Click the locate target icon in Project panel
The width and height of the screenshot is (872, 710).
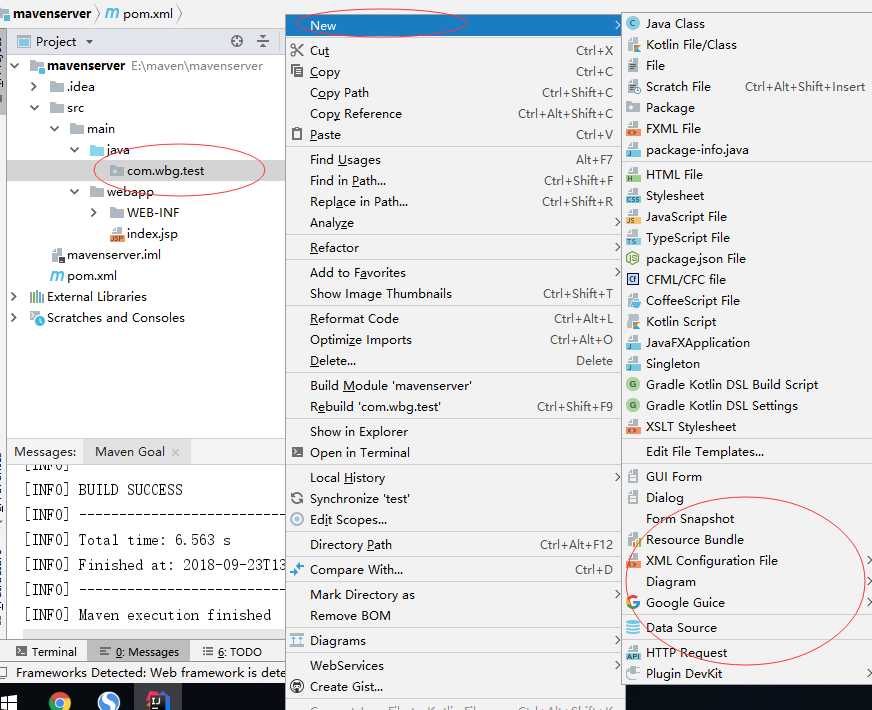tap(237, 41)
